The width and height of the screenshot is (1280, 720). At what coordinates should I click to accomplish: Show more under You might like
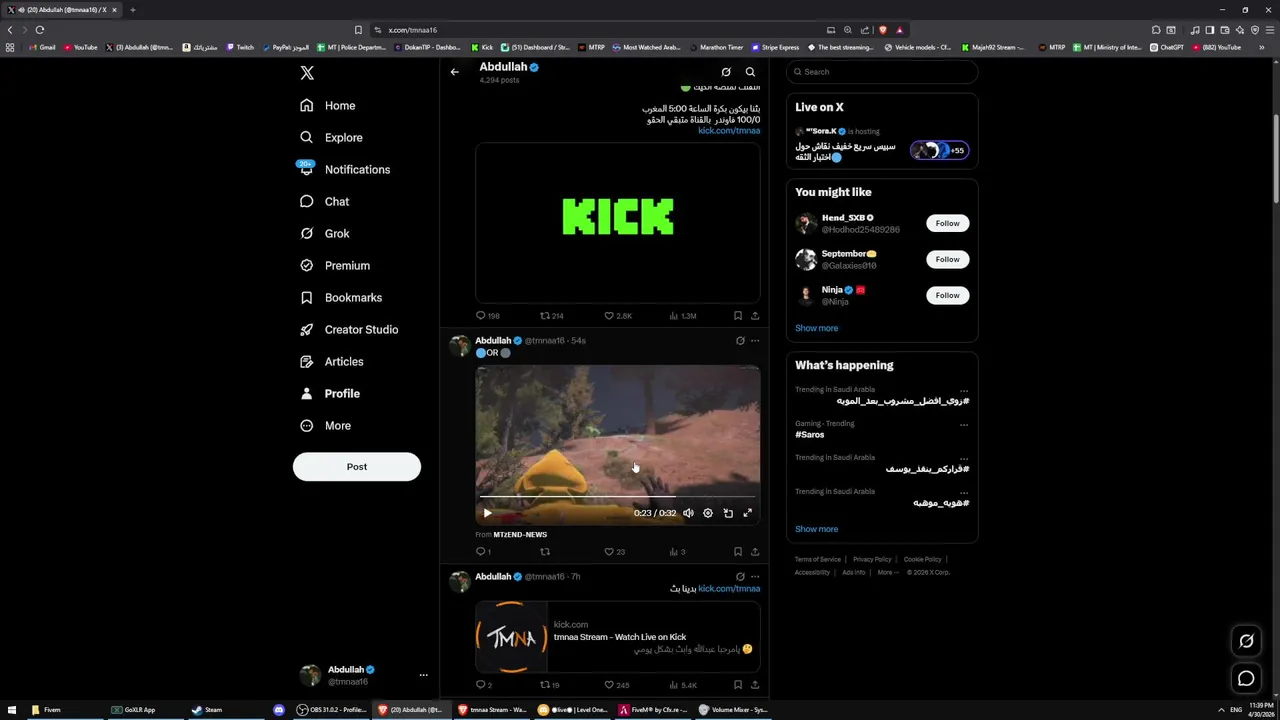(x=817, y=328)
